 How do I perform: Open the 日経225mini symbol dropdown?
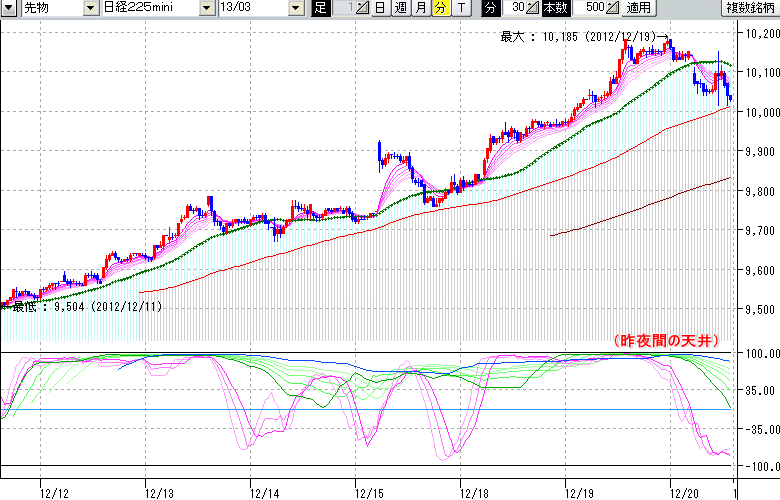[207, 8]
